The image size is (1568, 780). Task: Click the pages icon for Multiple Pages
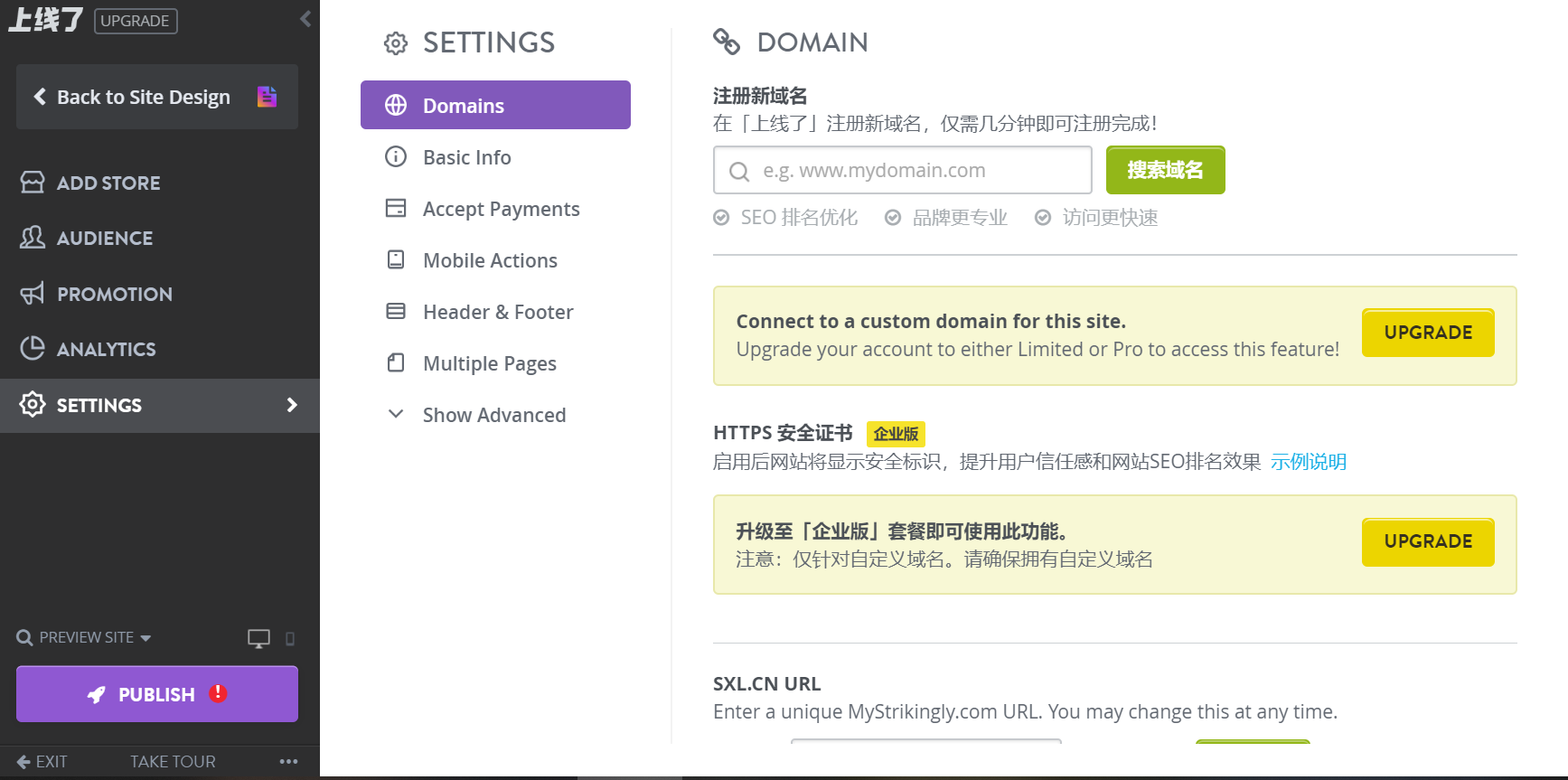pos(396,362)
